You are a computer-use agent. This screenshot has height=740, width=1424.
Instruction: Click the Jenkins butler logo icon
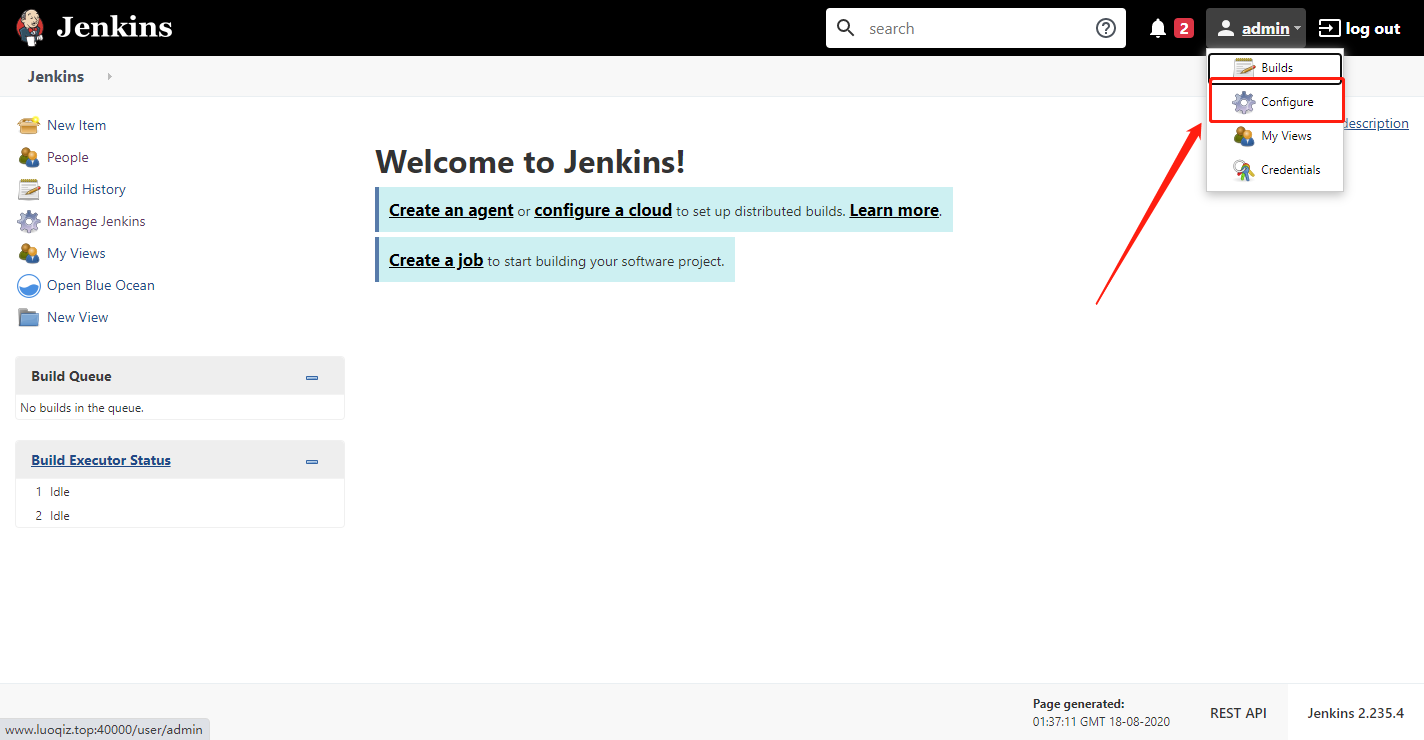tap(30, 28)
